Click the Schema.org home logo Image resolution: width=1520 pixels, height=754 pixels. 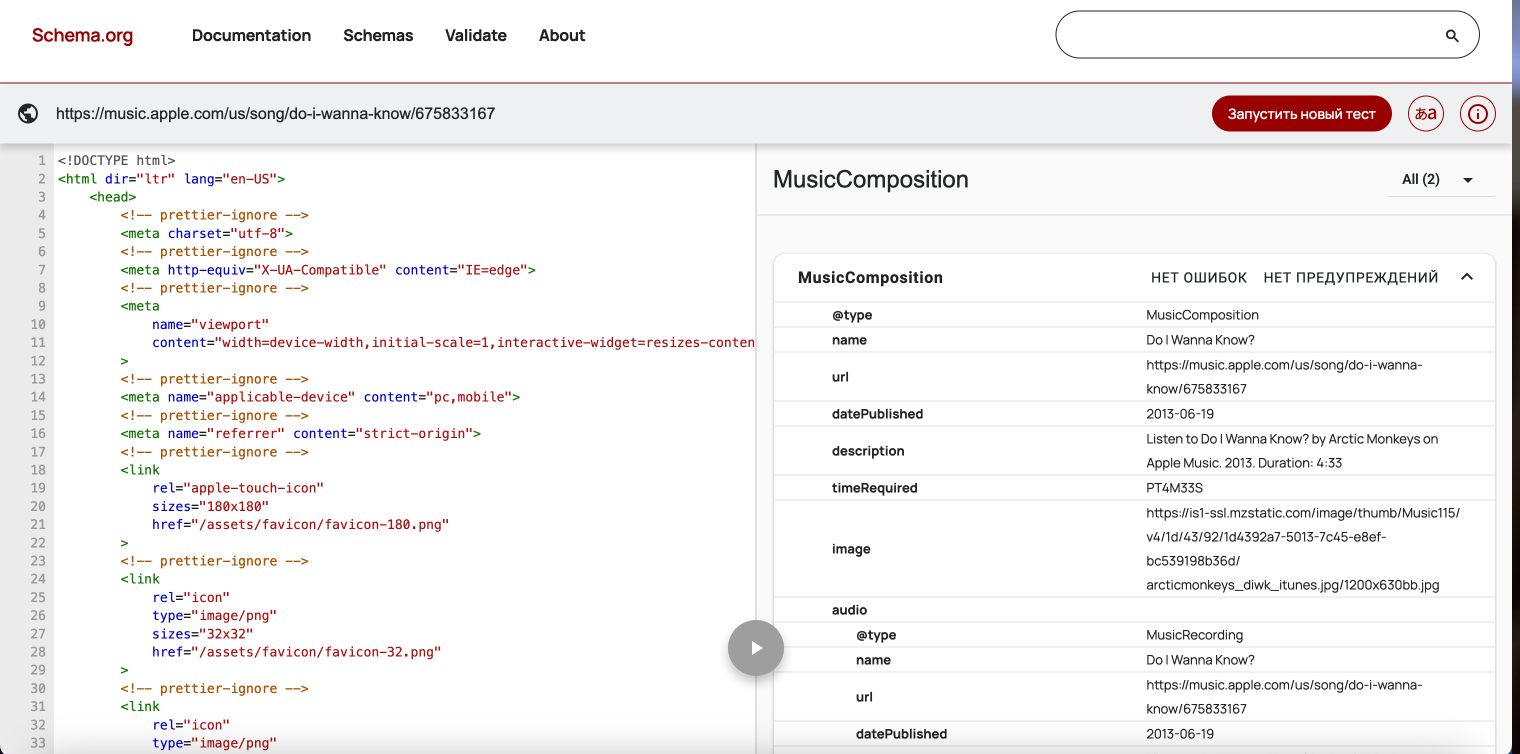pos(82,36)
